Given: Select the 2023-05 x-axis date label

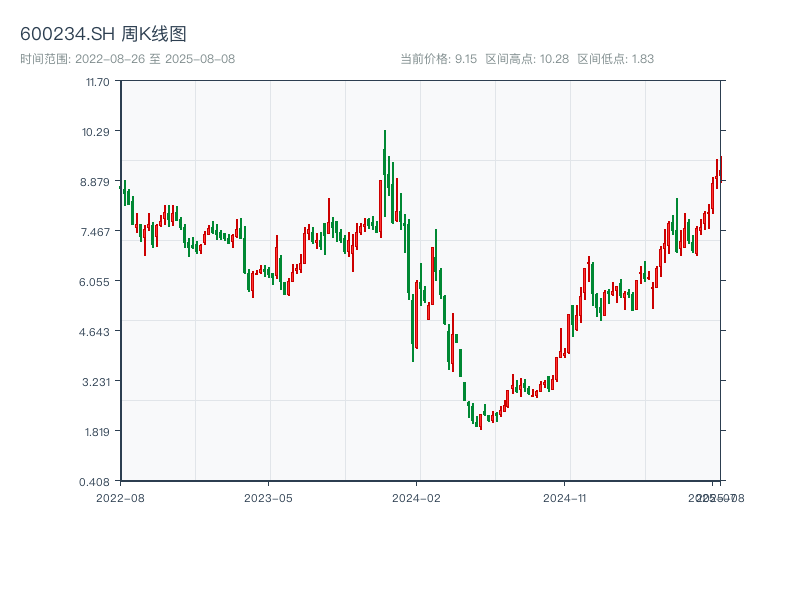Looking at the screenshot, I should tap(268, 497).
